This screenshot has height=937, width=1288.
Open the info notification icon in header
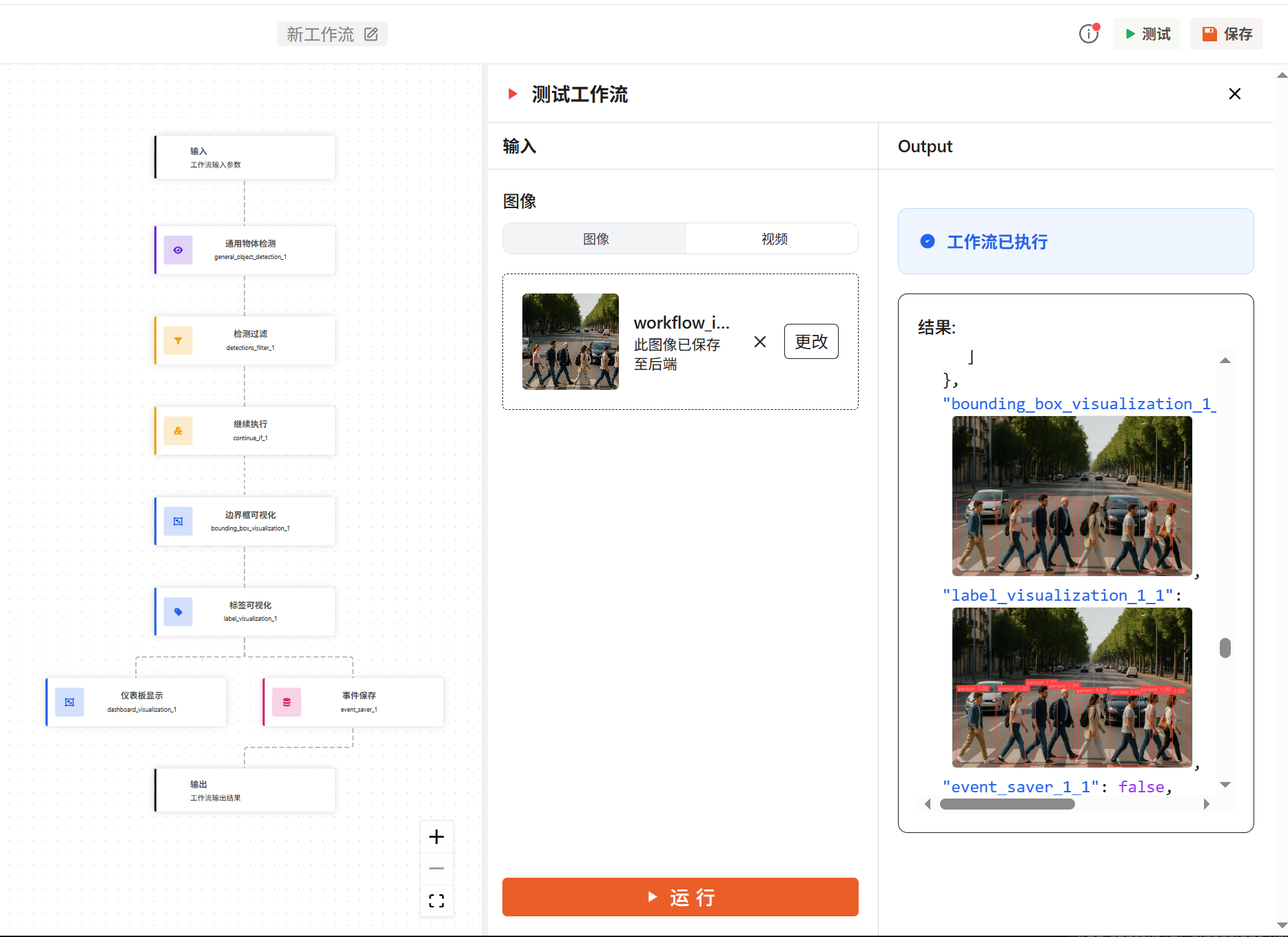point(1089,34)
